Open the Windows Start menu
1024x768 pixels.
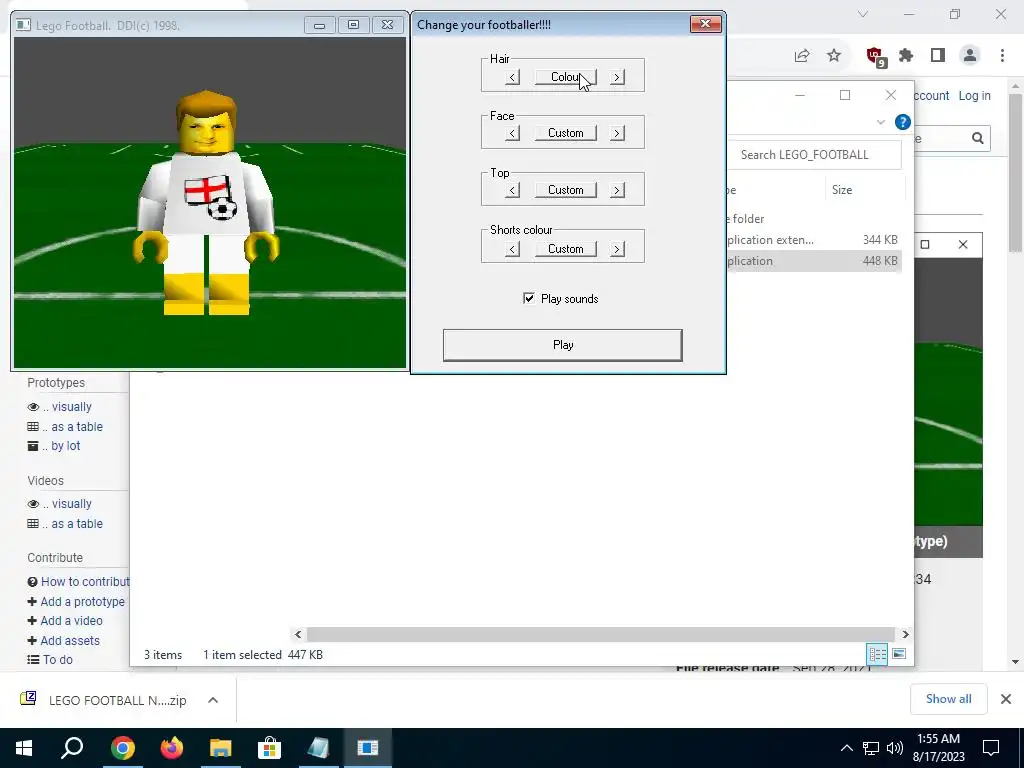pyautogui.click(x=24, y=748)
